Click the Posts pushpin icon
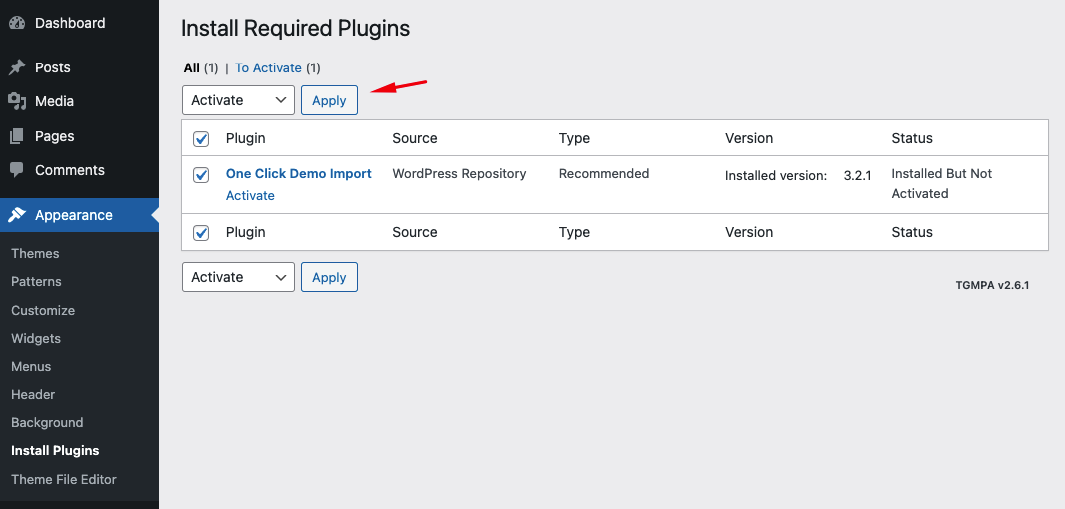This screenshot has width=1065, height=509. point(17,67)
